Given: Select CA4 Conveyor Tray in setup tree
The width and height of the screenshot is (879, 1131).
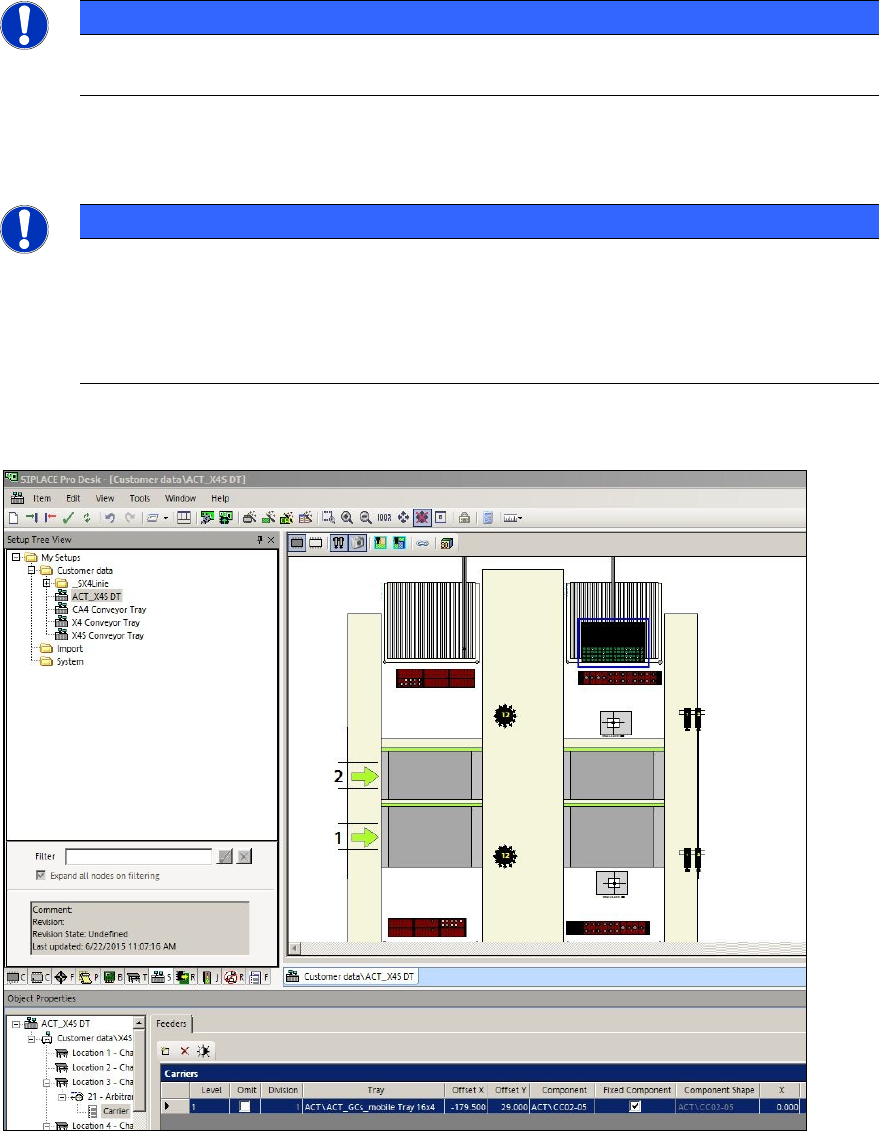Looking at the screenshot, I should (x=109, y=609).
